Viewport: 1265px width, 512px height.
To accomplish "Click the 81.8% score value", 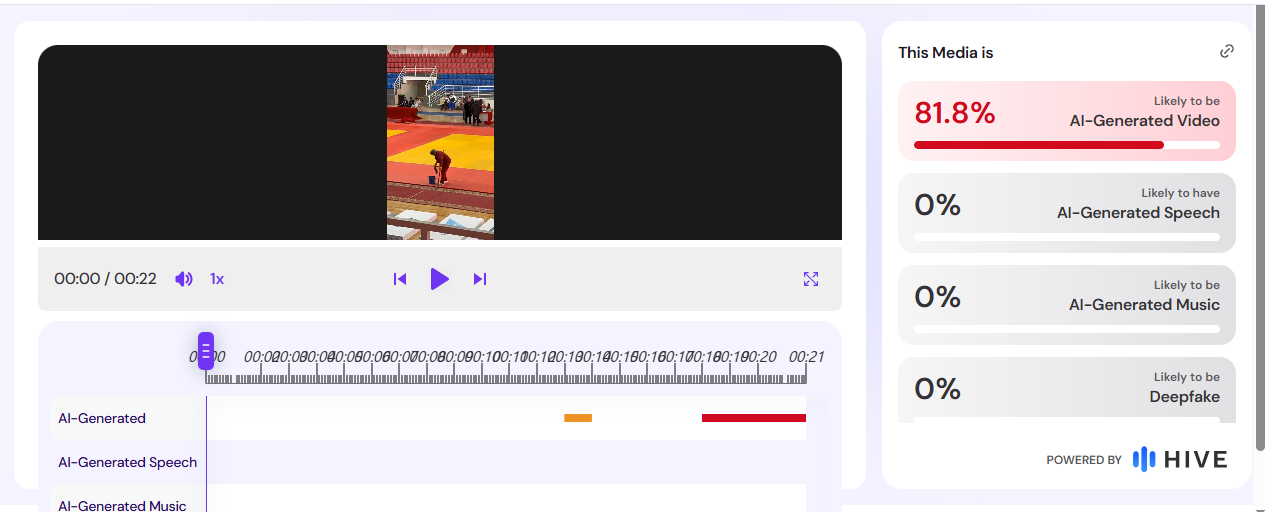I will [955, 113].
